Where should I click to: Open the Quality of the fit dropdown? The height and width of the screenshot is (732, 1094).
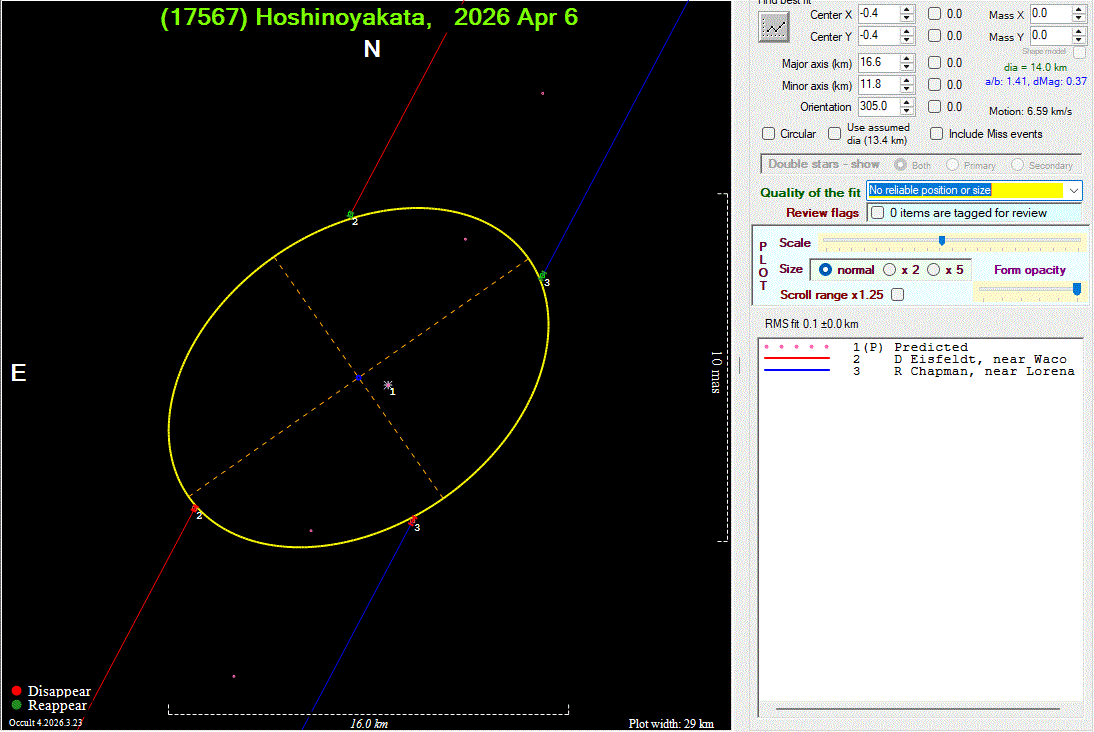[x=1074, y=190]
